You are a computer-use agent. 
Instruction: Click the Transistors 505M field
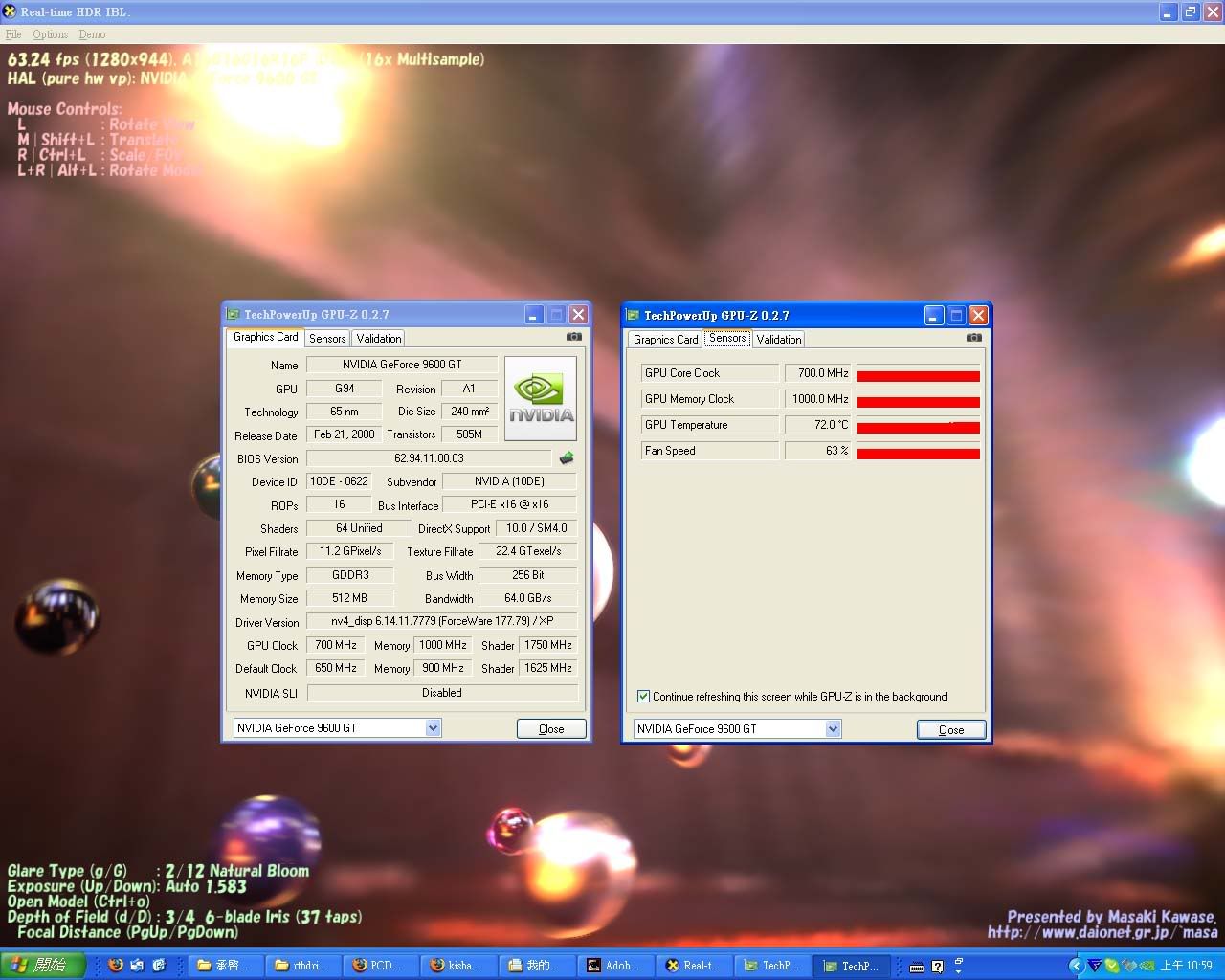[469, 434]
